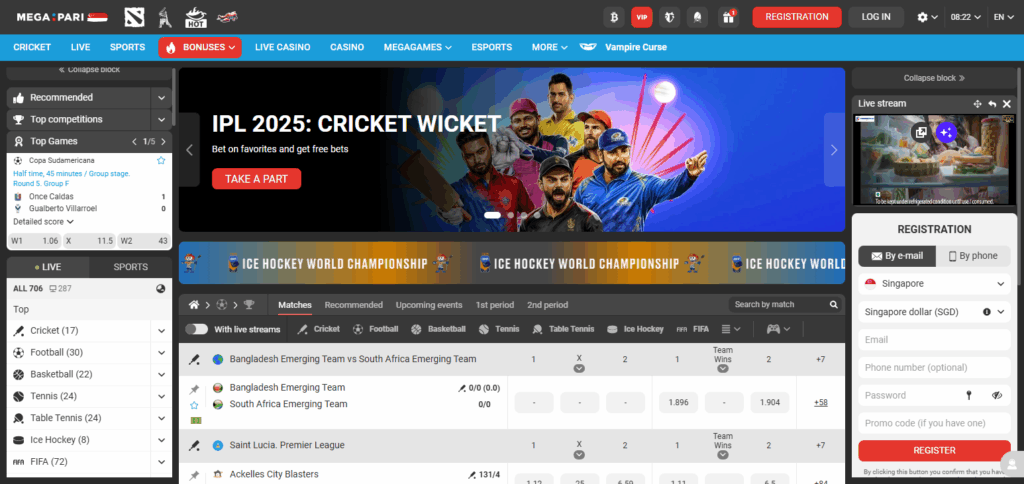This screenshot has height=484, width=1024.
Task: Toggle the With live streams switch
Action: point(197,329)
